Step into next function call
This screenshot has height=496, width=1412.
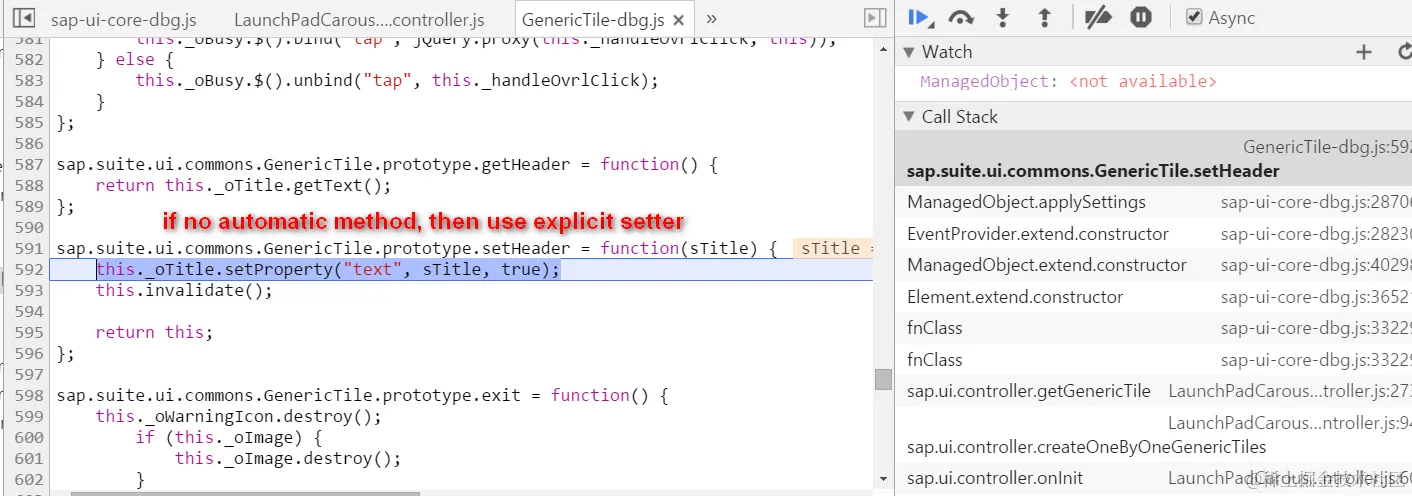click(x=1003, y=17)
